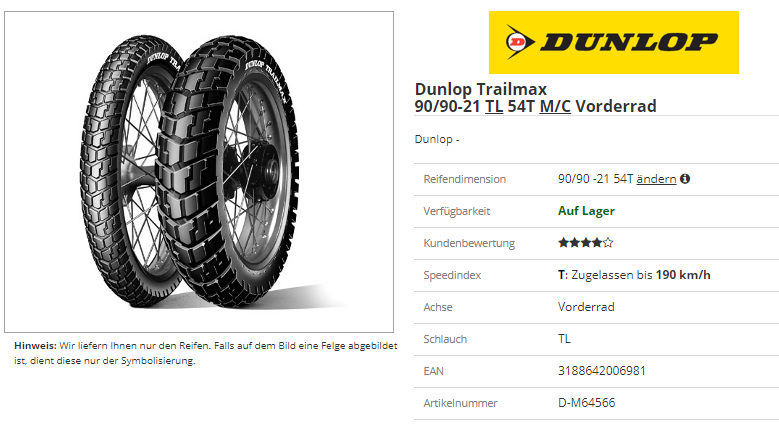Open the Dunlop Trailmax tire product image
This screenshot has height=432, width=779.
199,172
